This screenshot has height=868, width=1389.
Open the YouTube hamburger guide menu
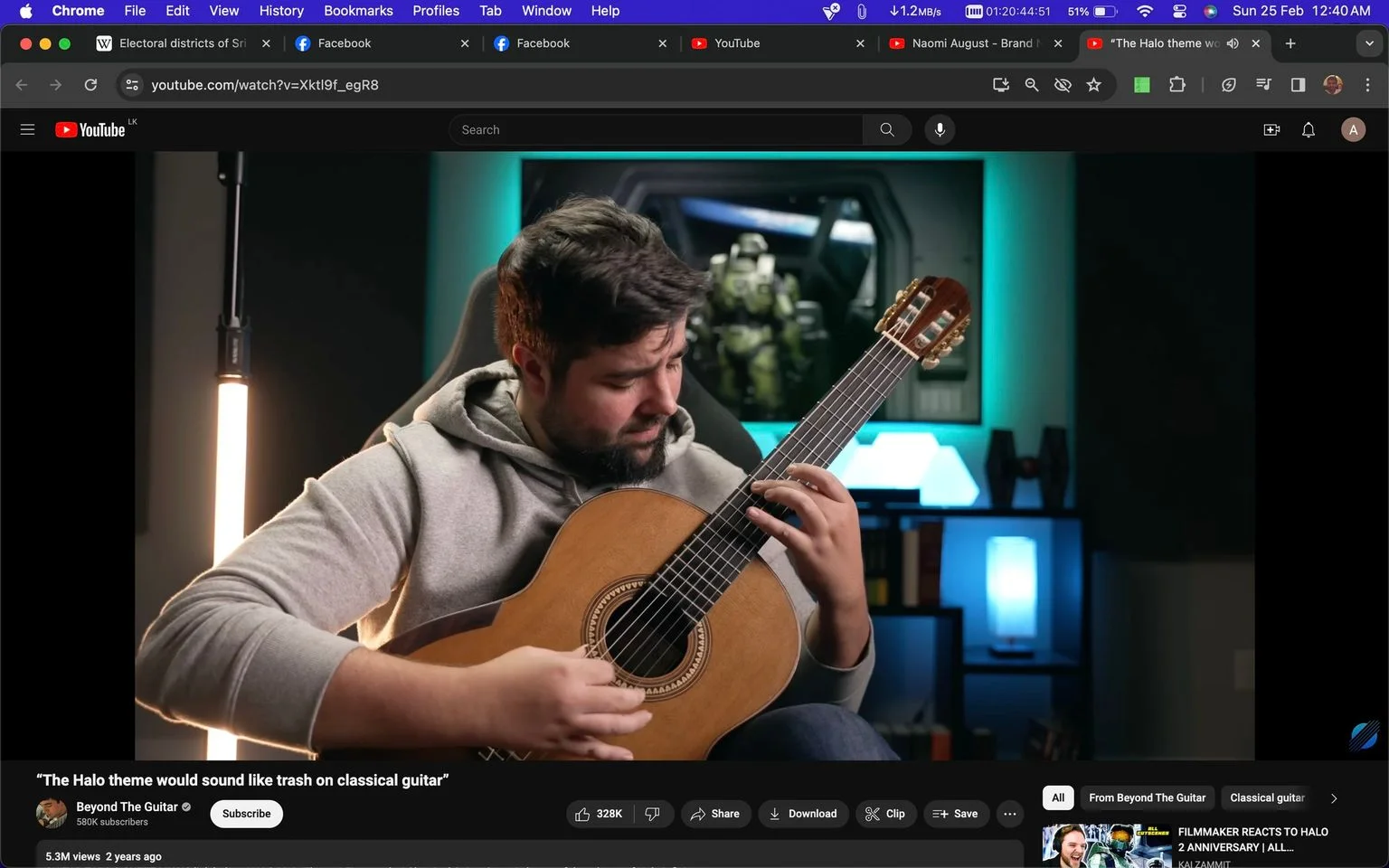(x=27, y=129)
